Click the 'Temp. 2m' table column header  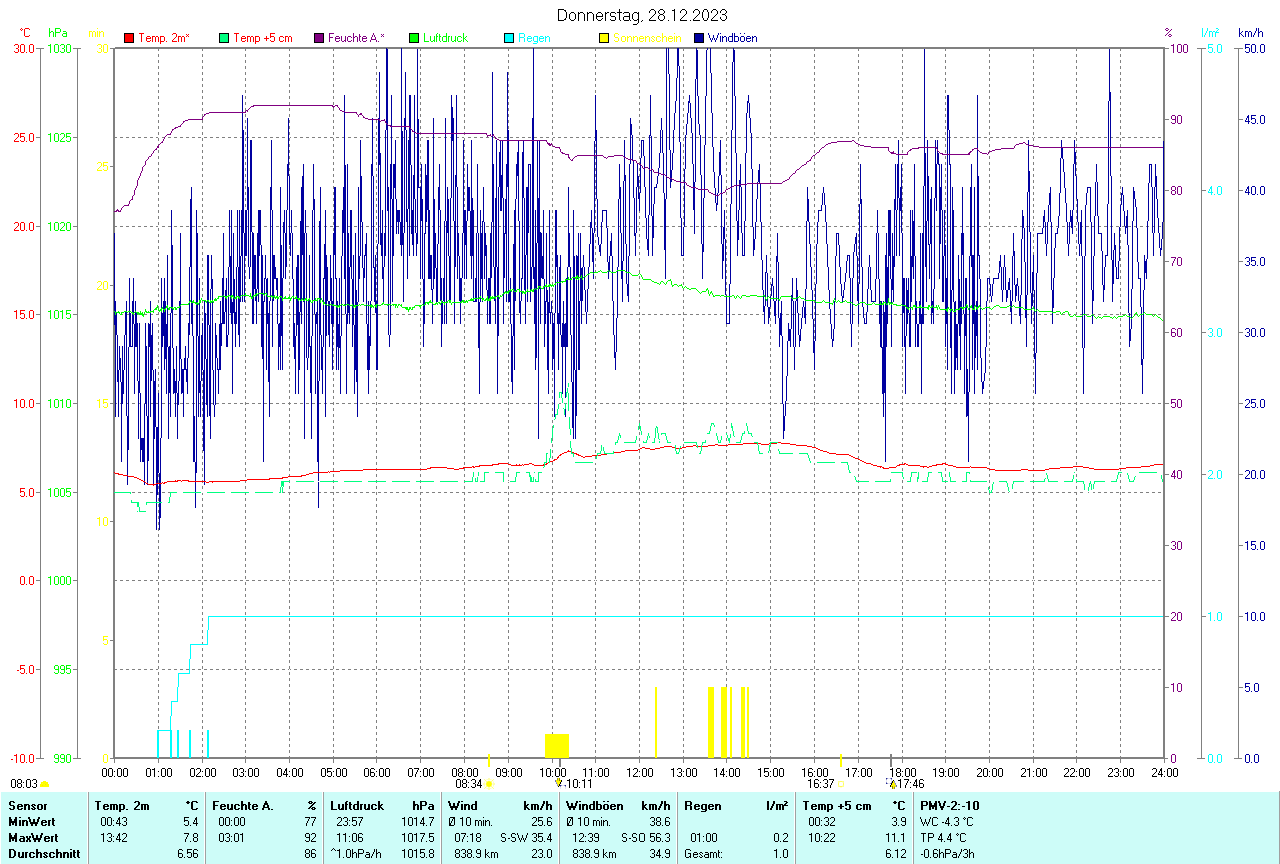[x=122, y=805]
